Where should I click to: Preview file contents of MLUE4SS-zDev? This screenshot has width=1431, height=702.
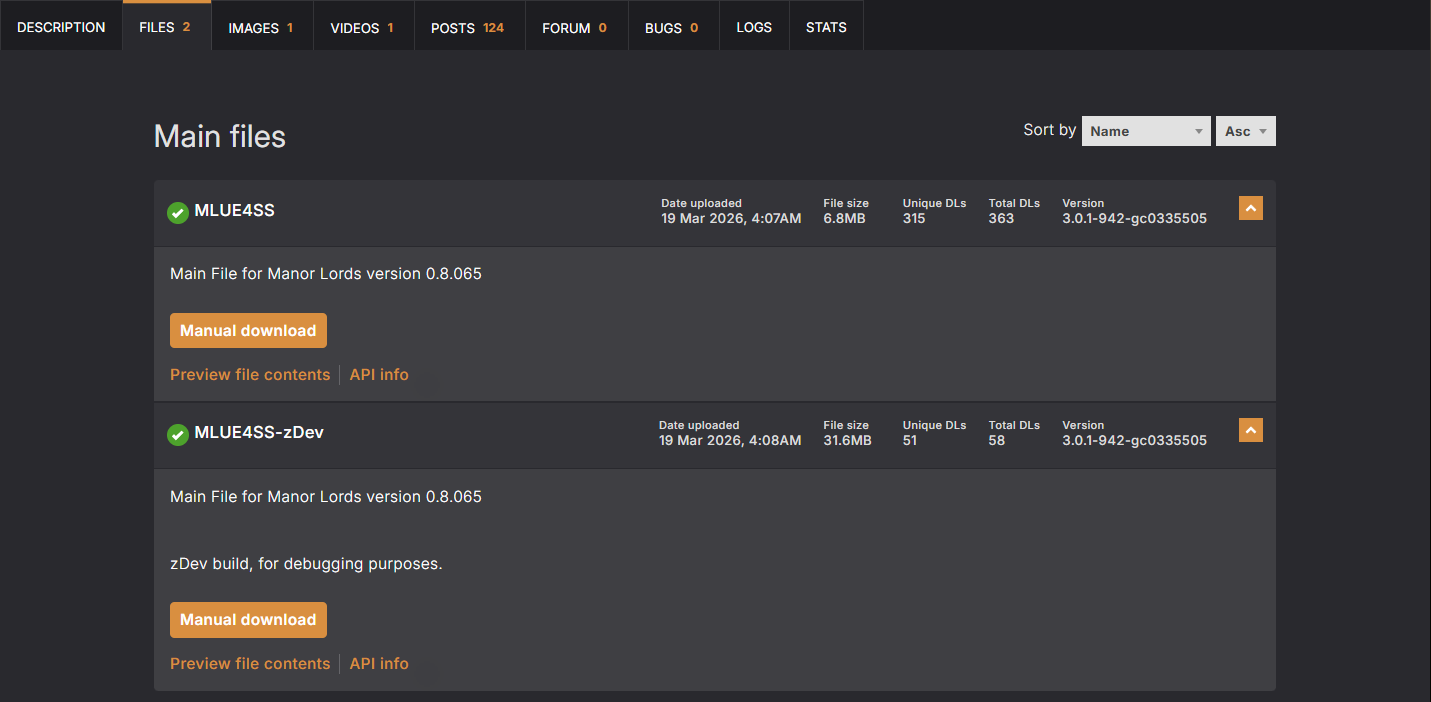click(250, 664)
